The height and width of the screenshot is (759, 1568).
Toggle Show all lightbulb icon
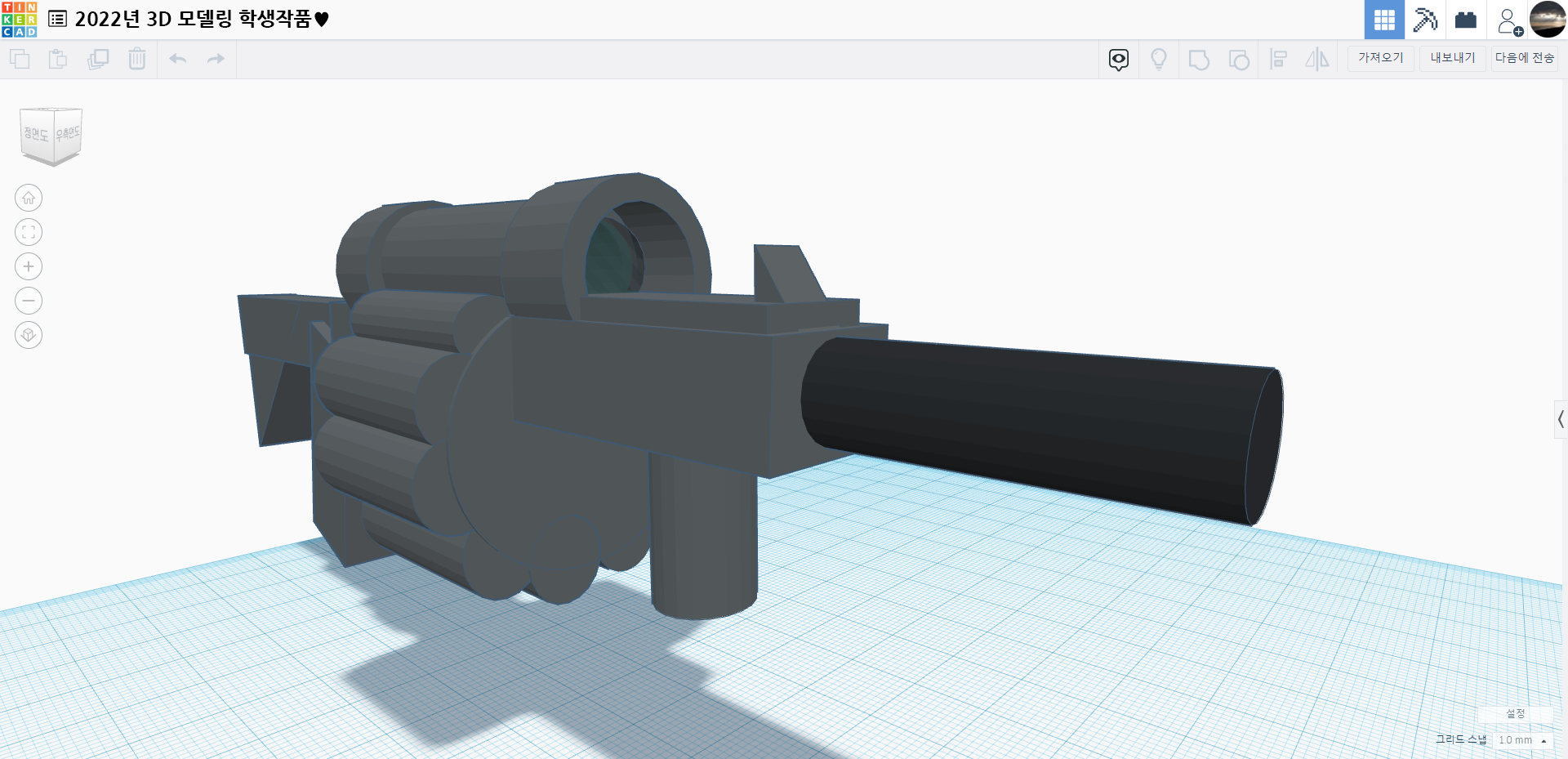pyautogui.click(x=1159, y=60)
